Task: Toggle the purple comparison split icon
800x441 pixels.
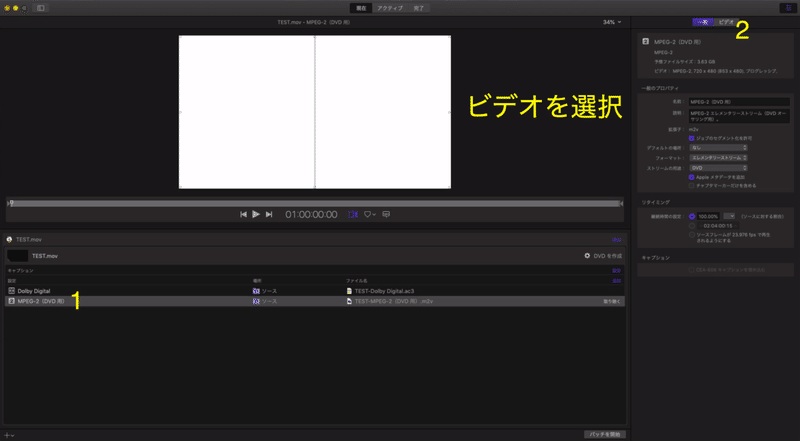Action: point(353,214)
